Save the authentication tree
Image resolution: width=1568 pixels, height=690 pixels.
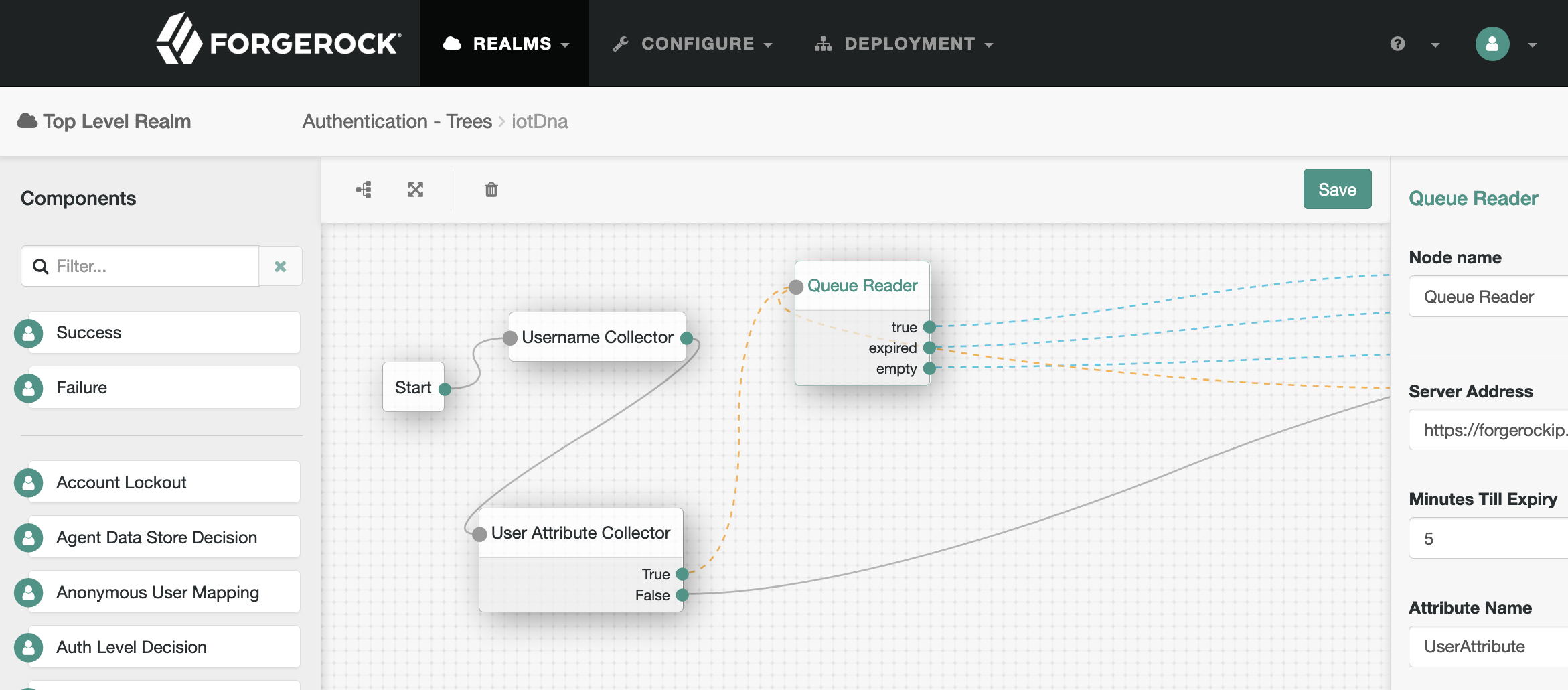[1337, 189]
